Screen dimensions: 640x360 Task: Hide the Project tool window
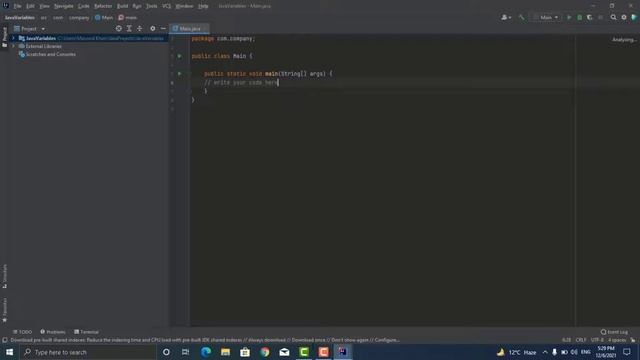pos(163,29)
